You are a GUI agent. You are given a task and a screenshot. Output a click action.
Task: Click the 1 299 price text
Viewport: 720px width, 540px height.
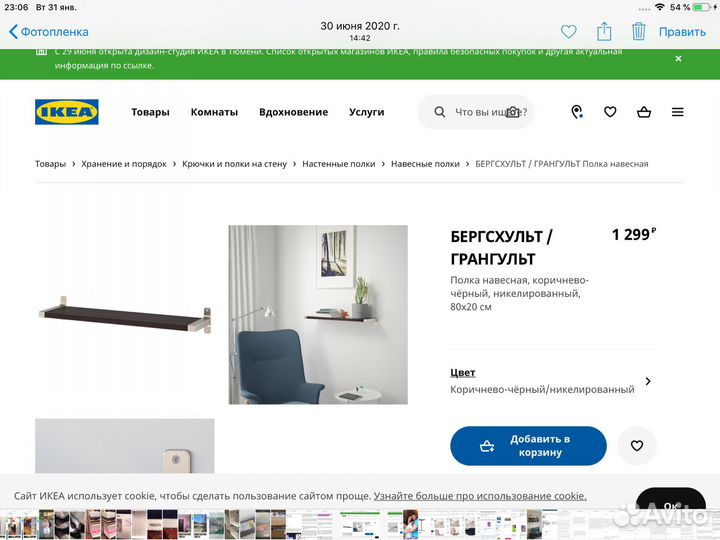coord(634,235)
